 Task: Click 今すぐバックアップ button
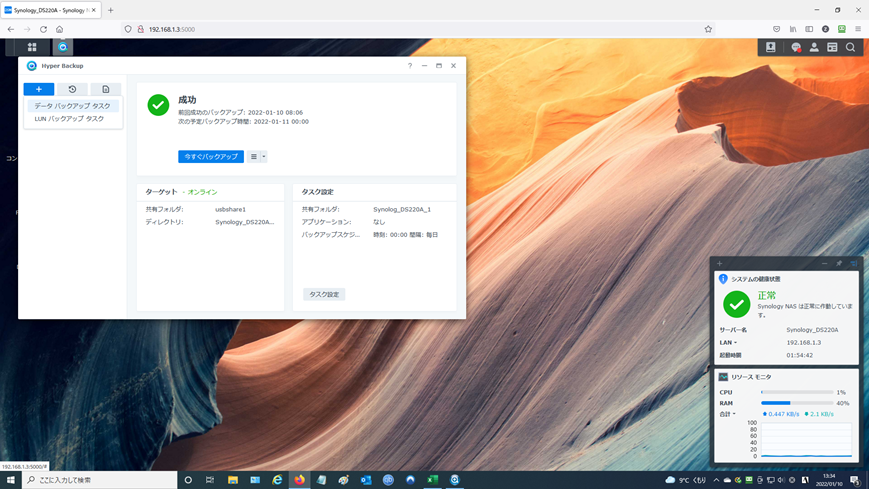click(211, 156)
